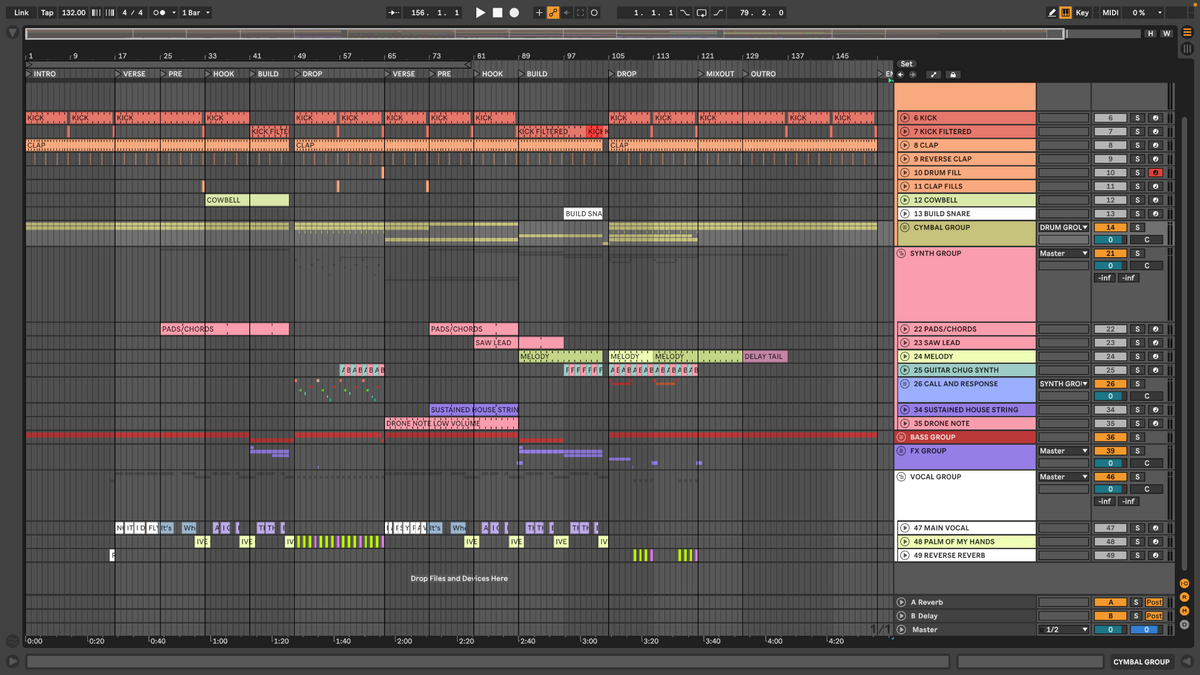Image resolution: width=1200 pixels, height=675 pixels.
Task: Unfold the BASS GROUP track
Action: click(903, 437)
